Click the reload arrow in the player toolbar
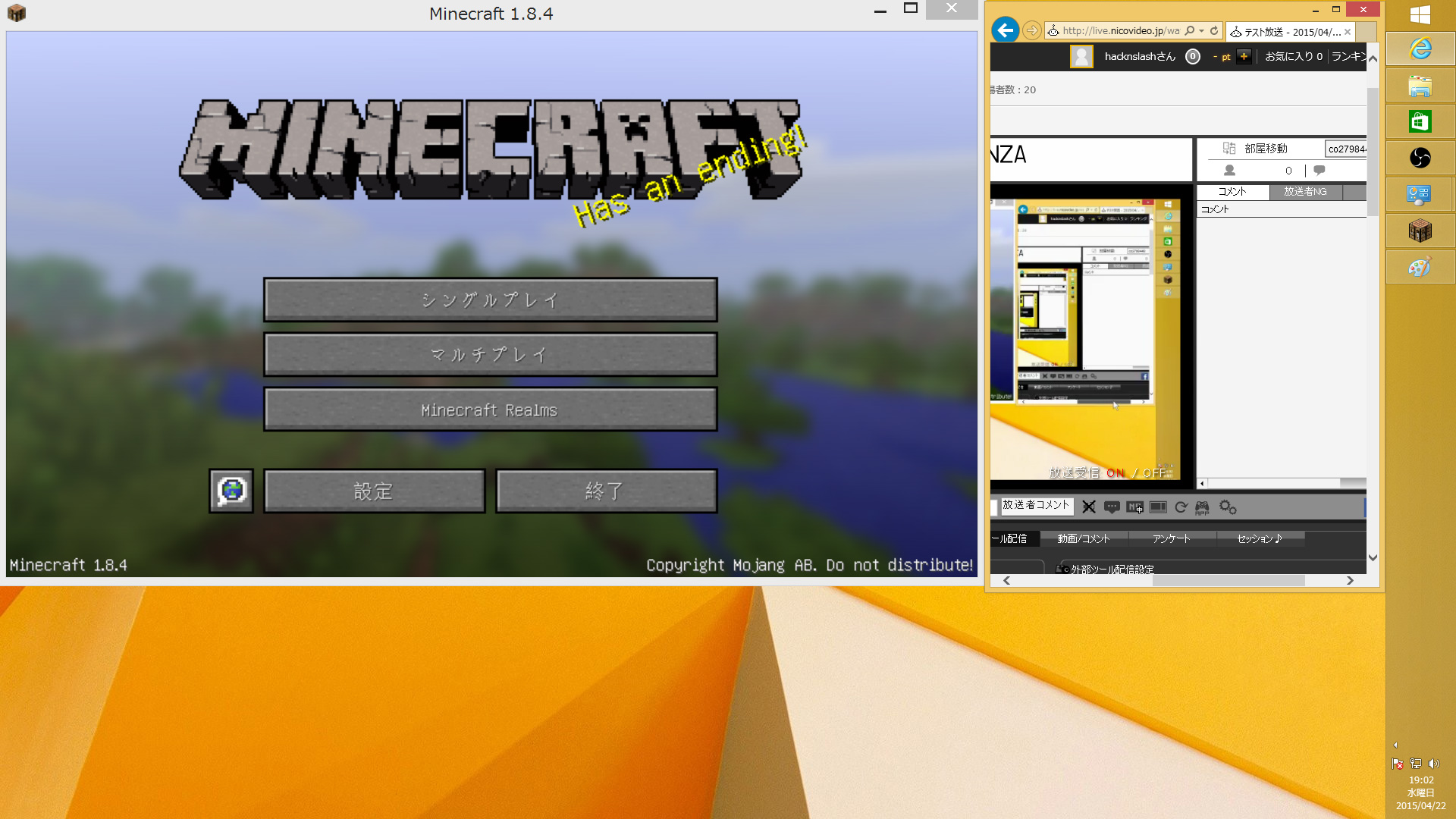This screenshot has height=819, width=1456. point(1181,507)
